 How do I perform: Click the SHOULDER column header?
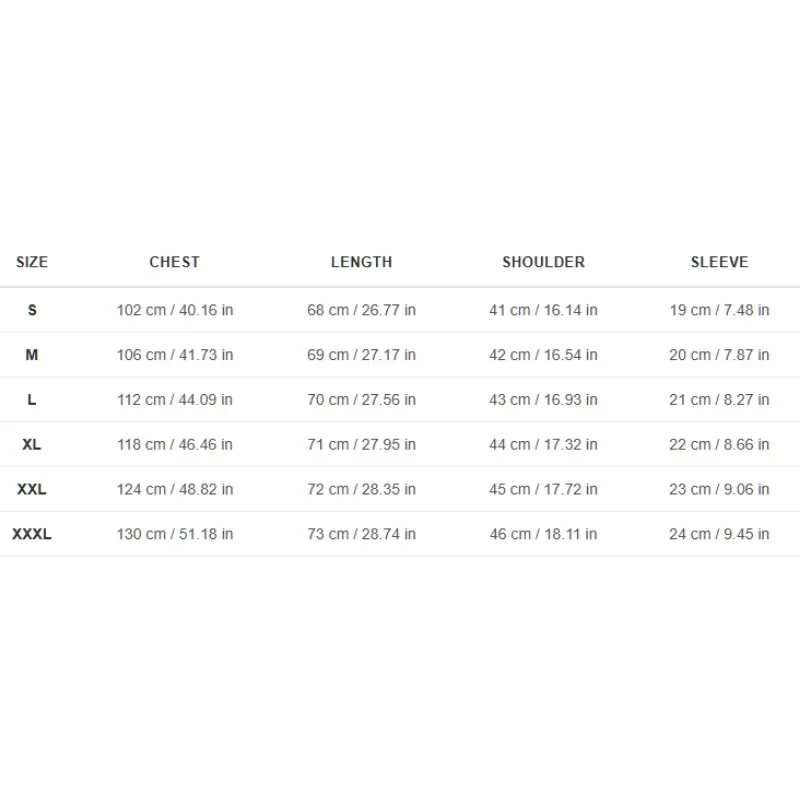(x=543, y=262)
